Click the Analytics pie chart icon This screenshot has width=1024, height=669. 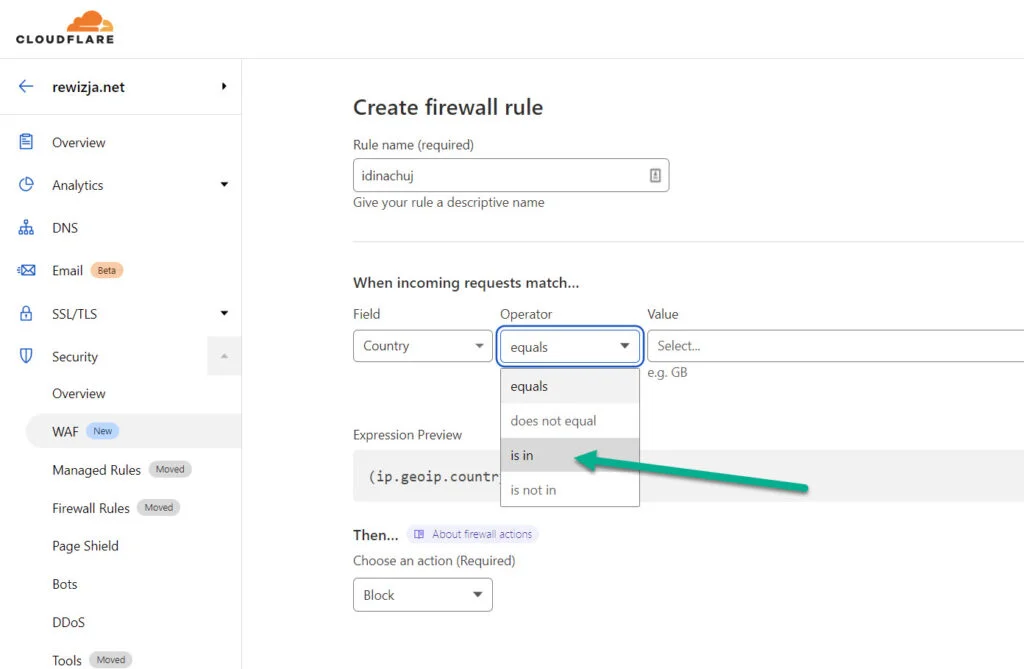click(x=26, y=184)
